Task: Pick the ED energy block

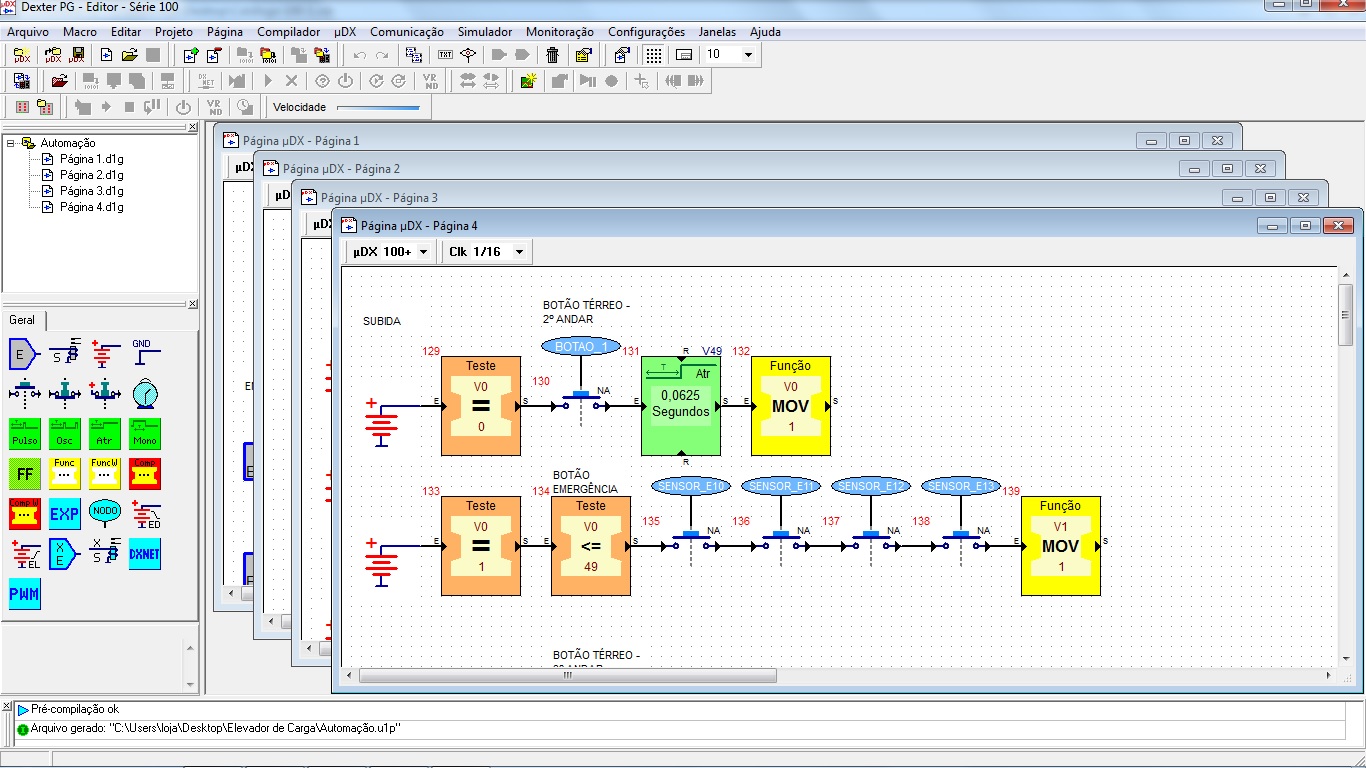Action: (x=144, y=513)
